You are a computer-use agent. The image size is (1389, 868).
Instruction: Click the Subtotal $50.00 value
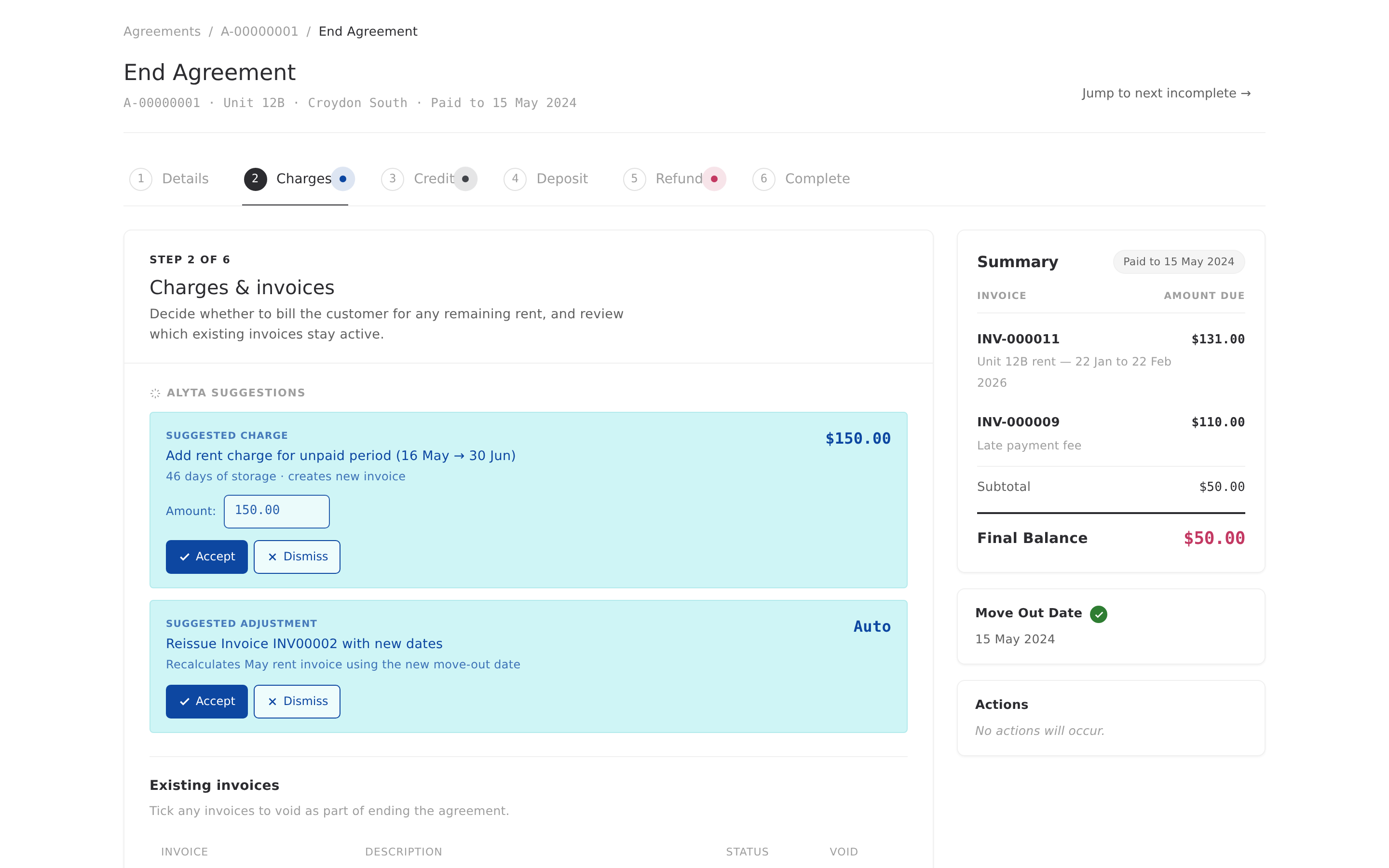click(1221, 487)
